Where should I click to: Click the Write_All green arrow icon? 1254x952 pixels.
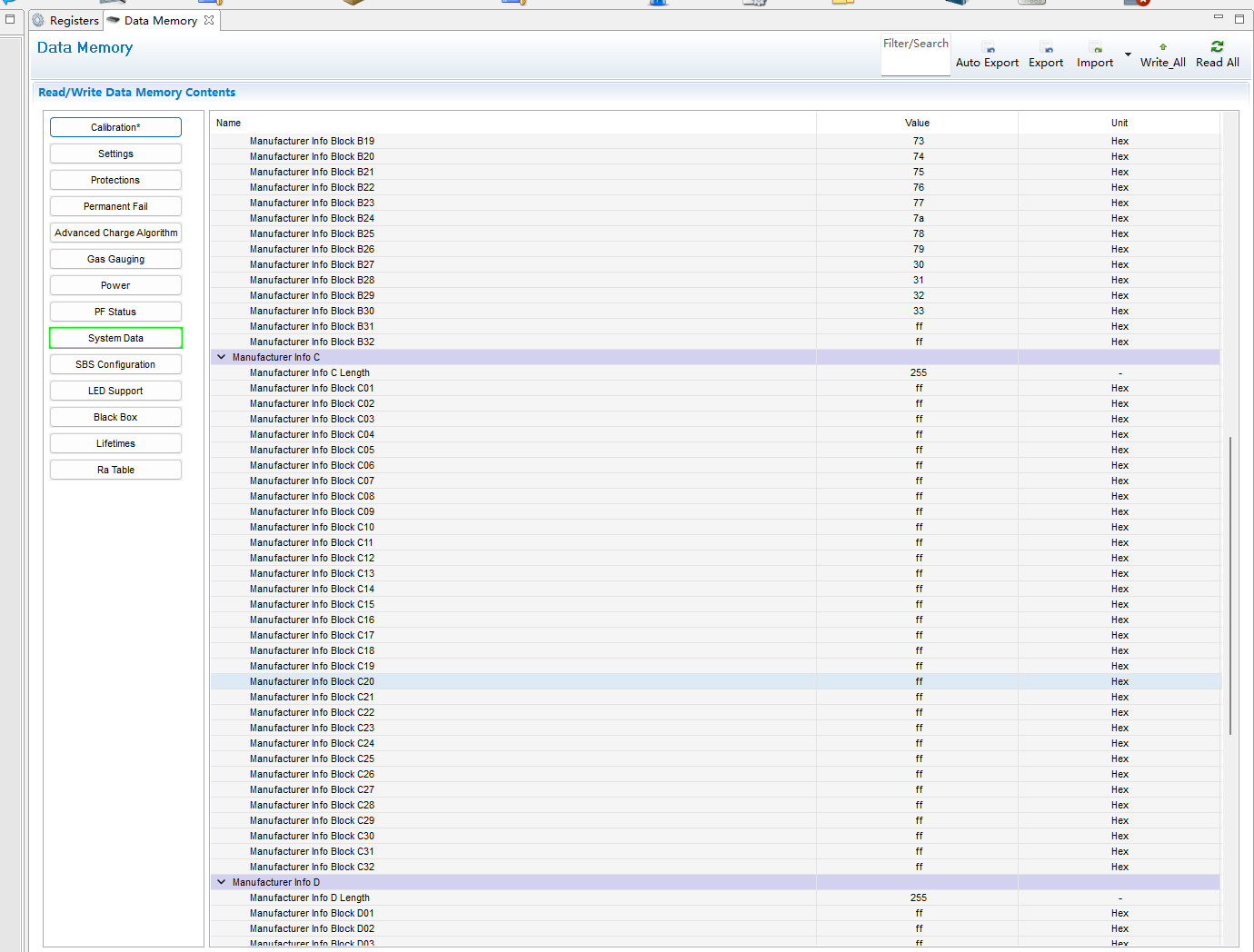click(1163, 47)
